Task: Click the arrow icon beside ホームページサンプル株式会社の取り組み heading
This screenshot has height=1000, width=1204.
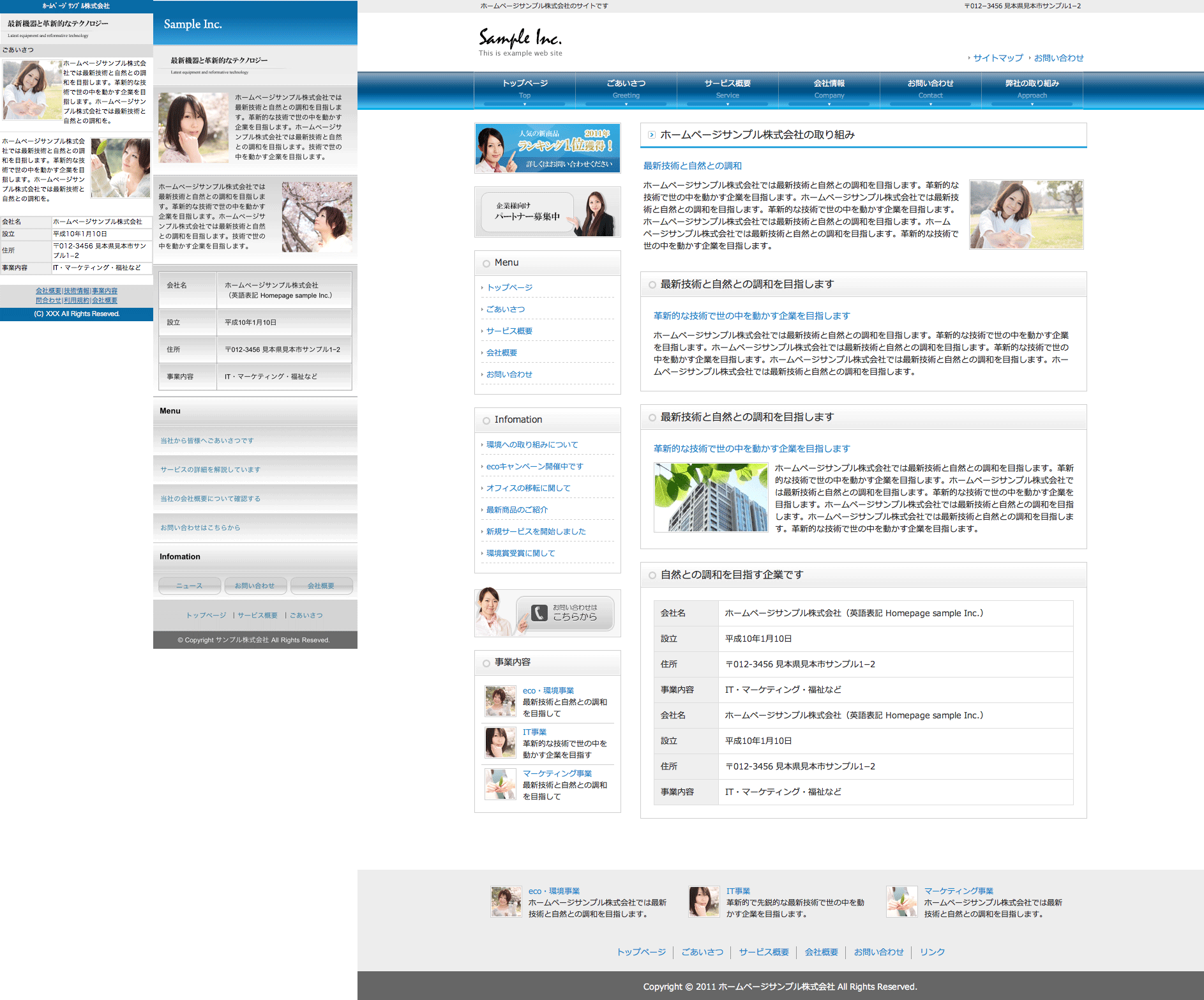Action: click(x=651, y=135)
